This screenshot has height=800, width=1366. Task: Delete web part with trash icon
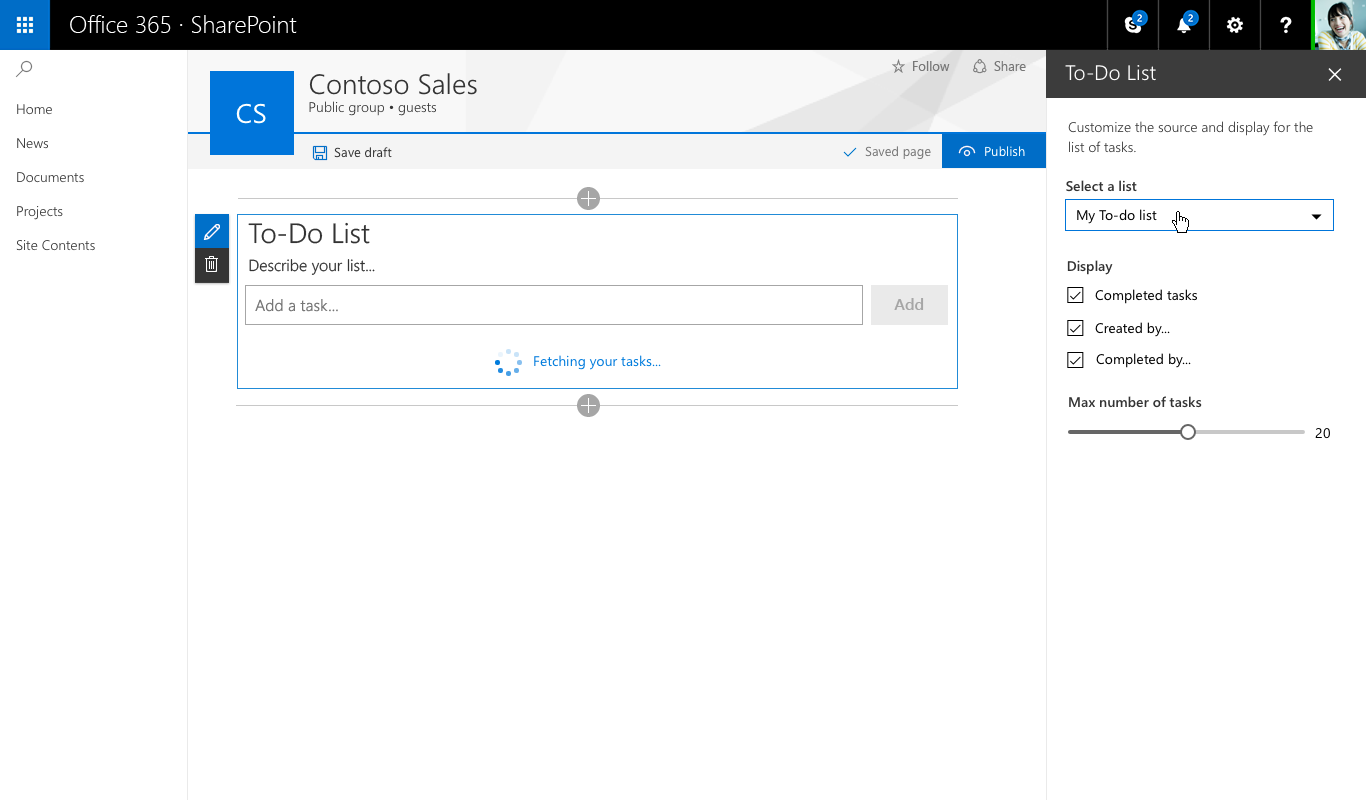[212, 265]
